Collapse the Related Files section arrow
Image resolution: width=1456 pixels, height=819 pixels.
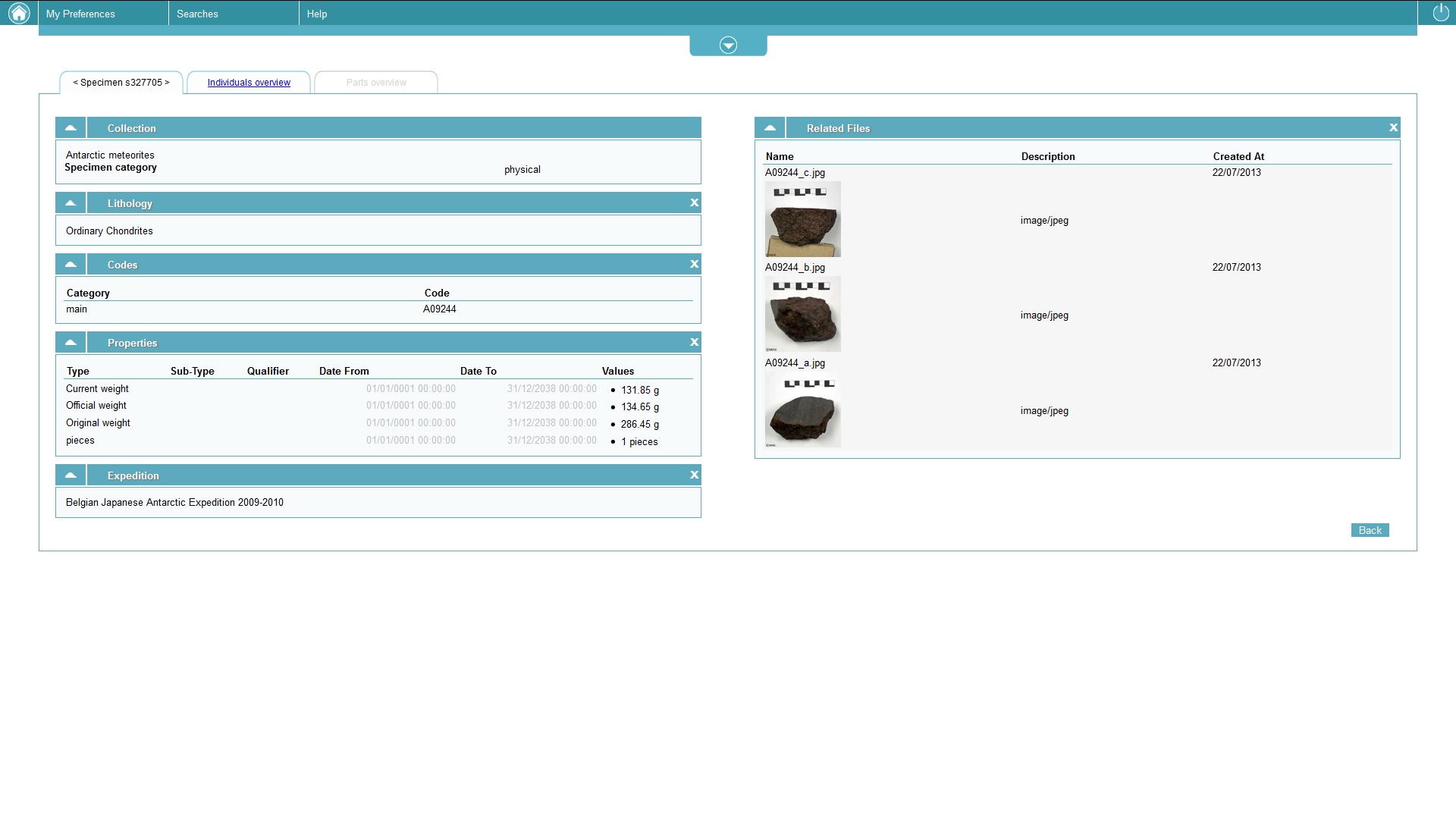pos(770,127)
